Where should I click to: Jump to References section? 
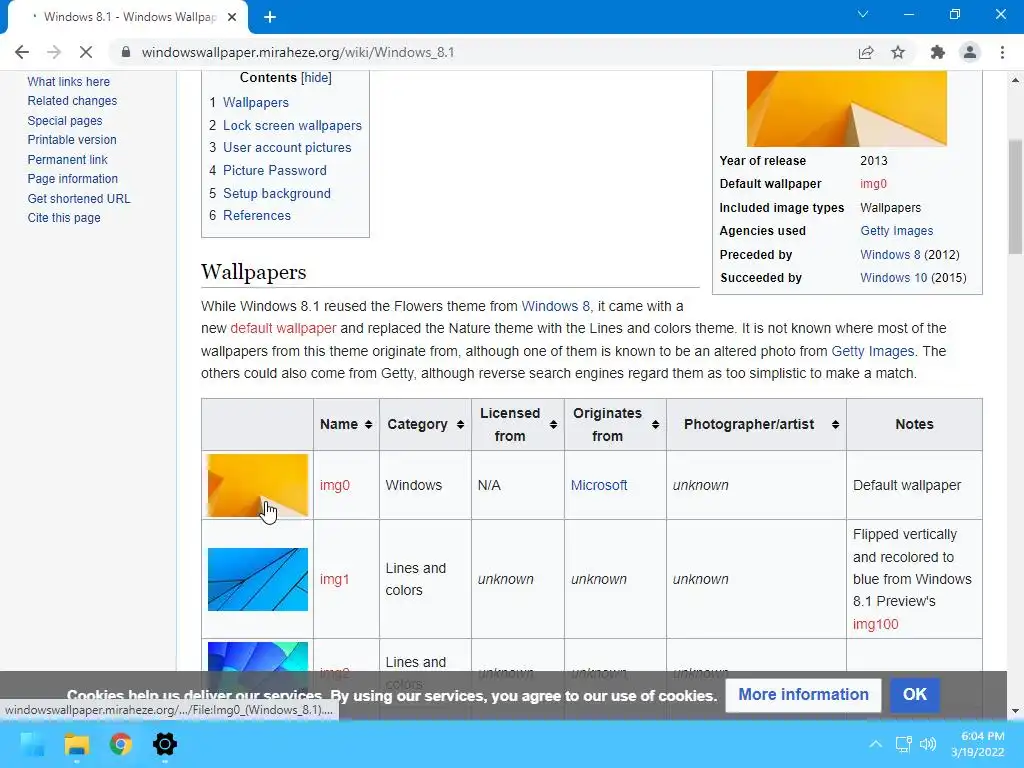(x=257, y=216)
